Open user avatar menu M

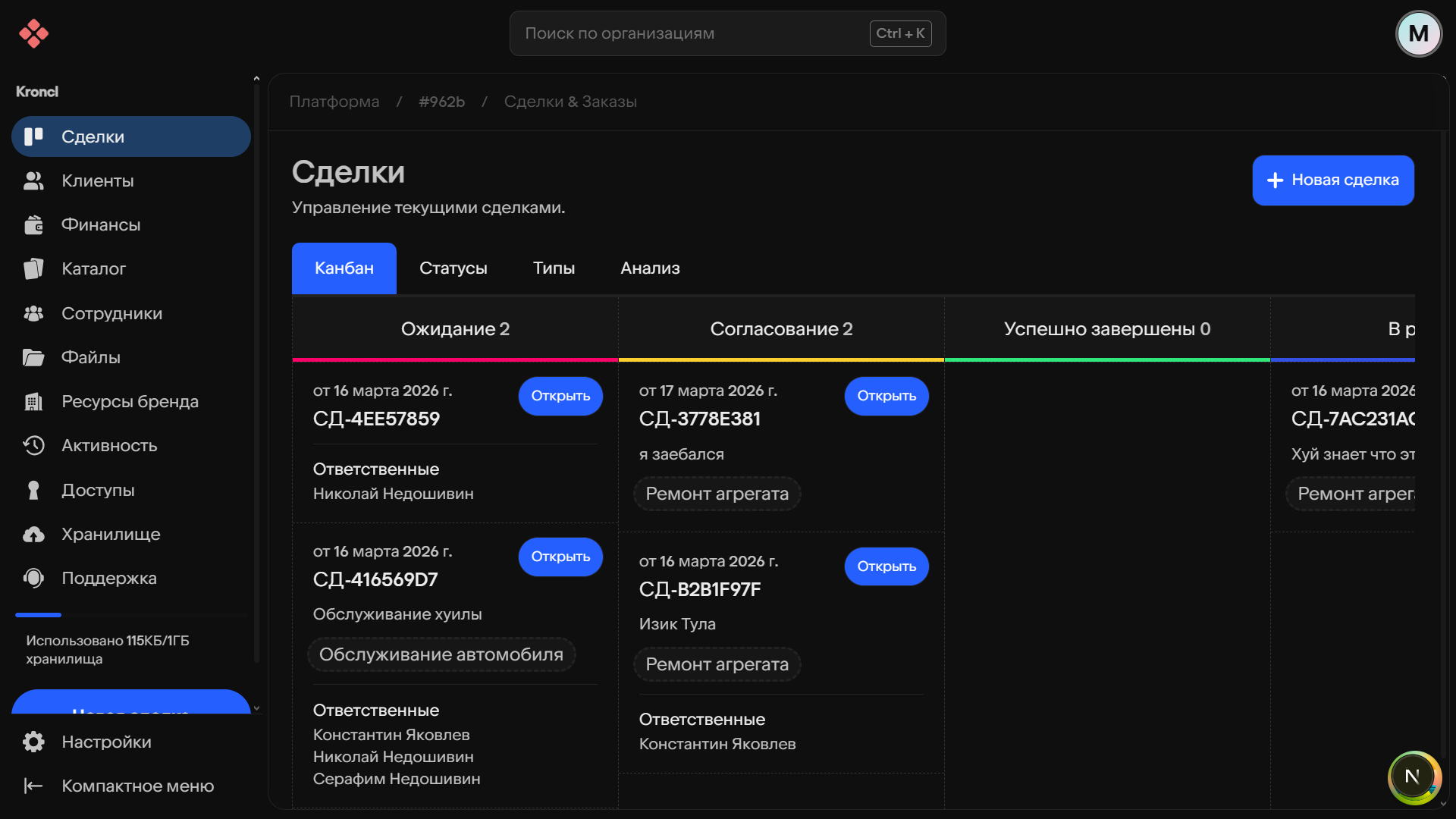pyautogui.click(x=1418, y=33)
